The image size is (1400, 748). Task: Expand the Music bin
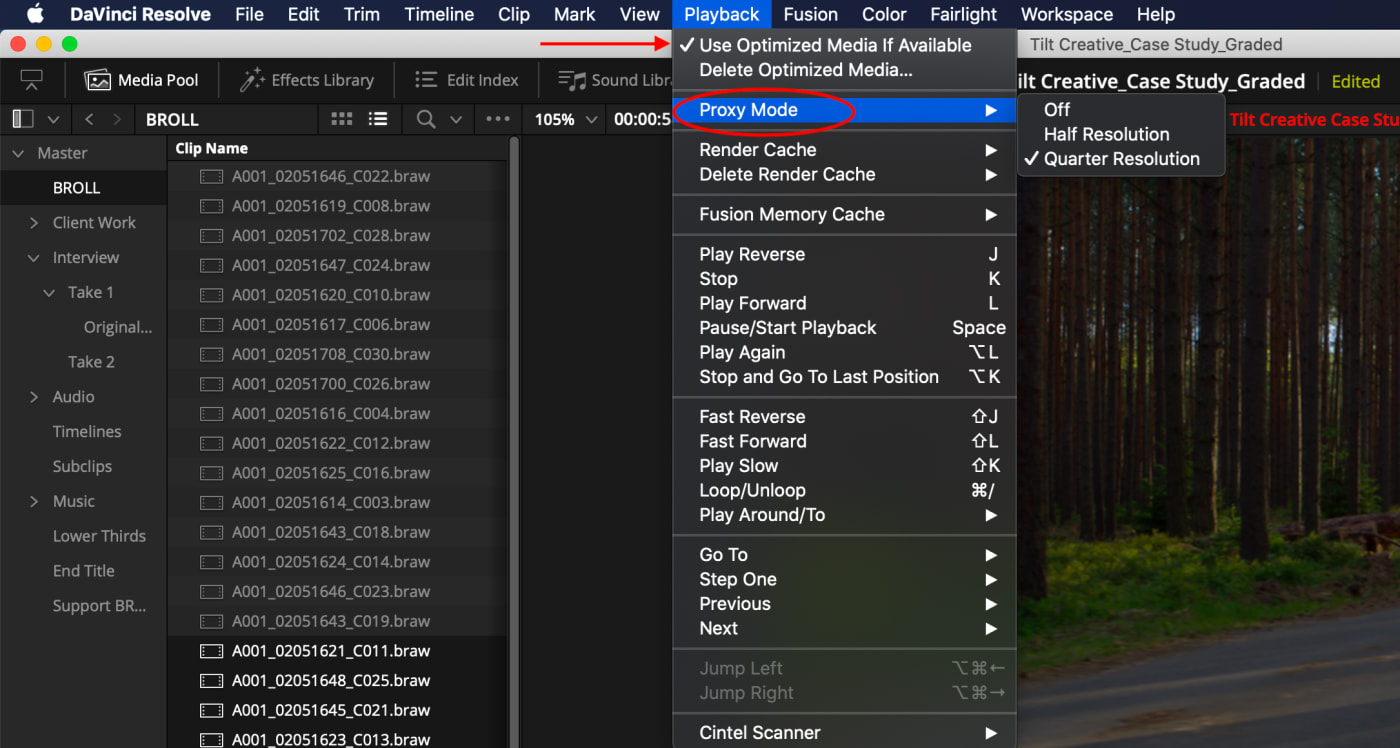click(34, 501)
